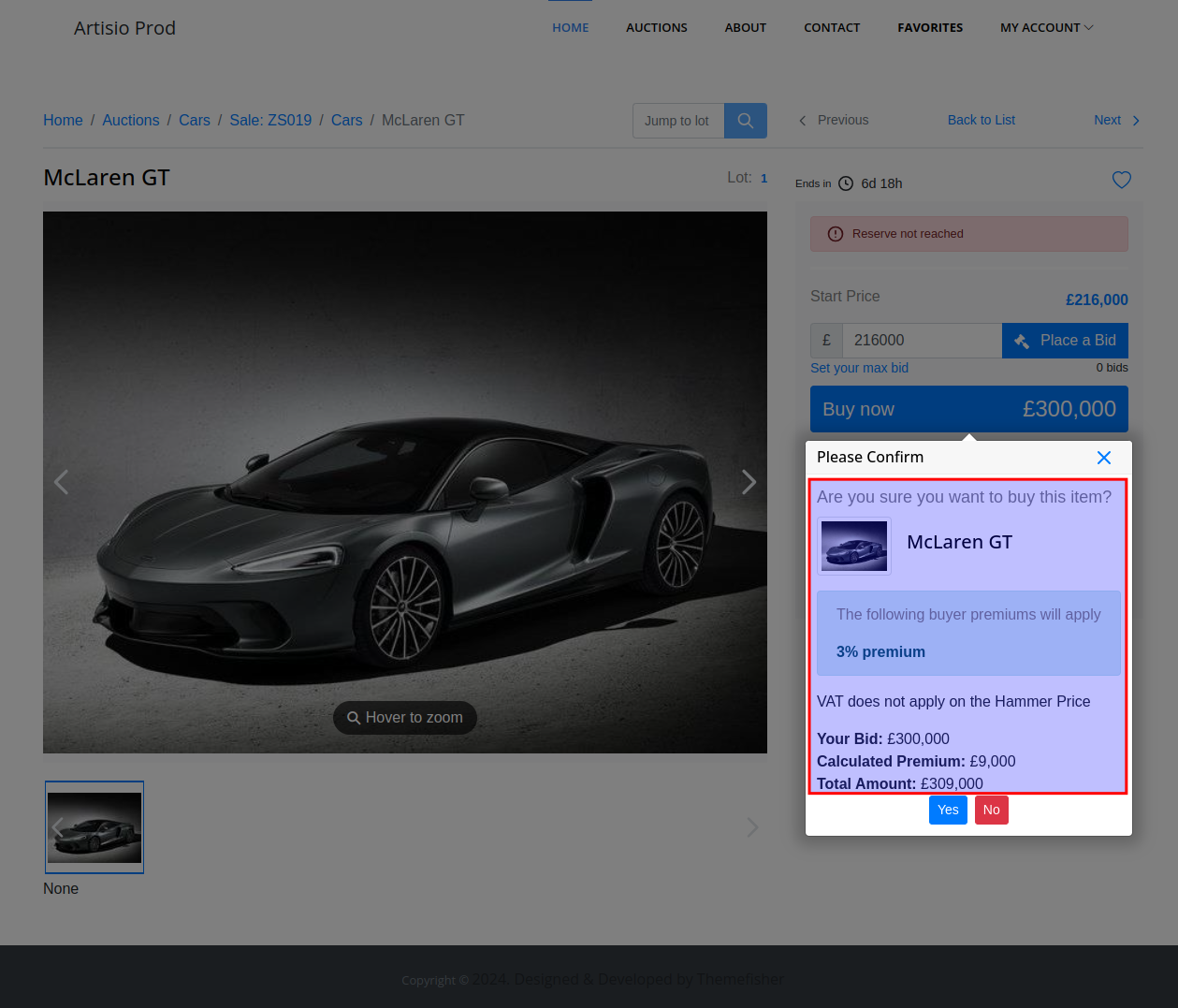
Task: Expand the My Account dropdown
Action: click(1046, 28)
